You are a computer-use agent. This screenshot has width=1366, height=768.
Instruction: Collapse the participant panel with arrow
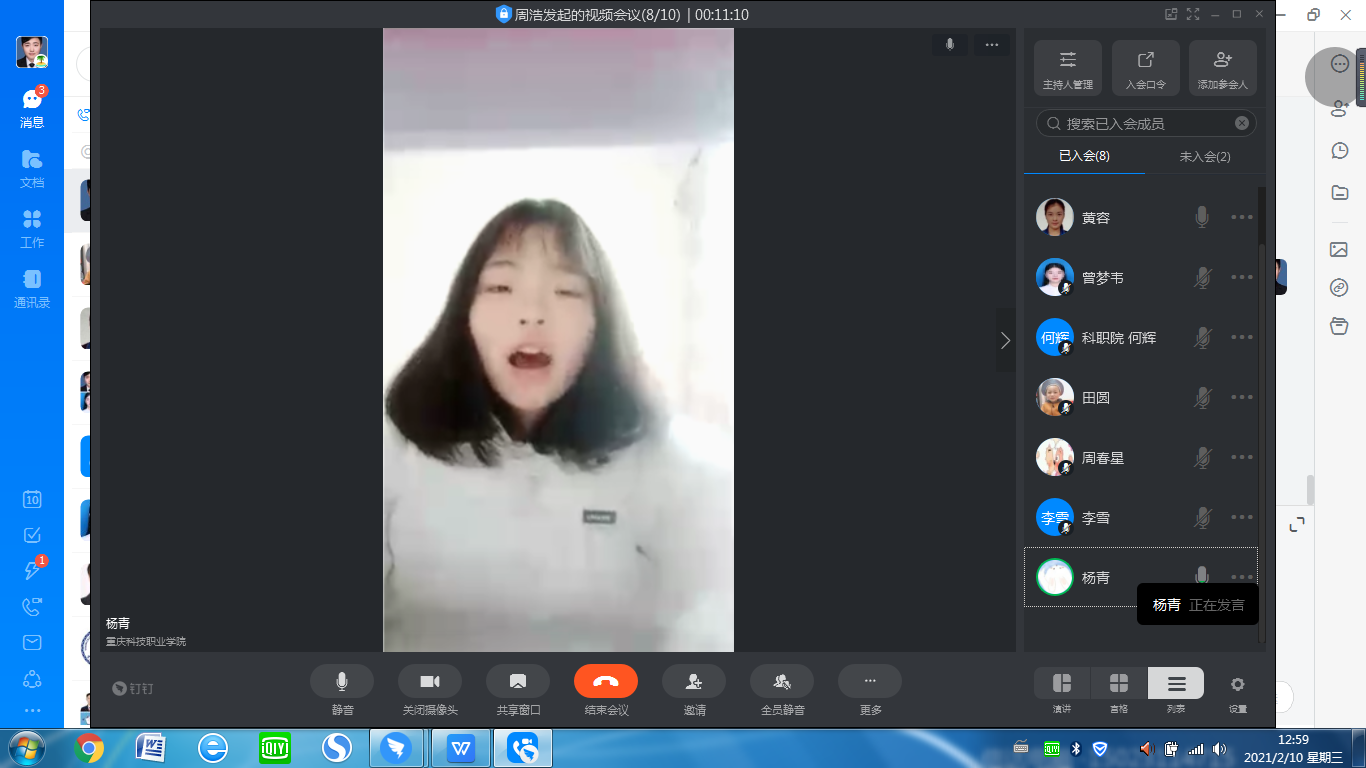pos(1005,340)
